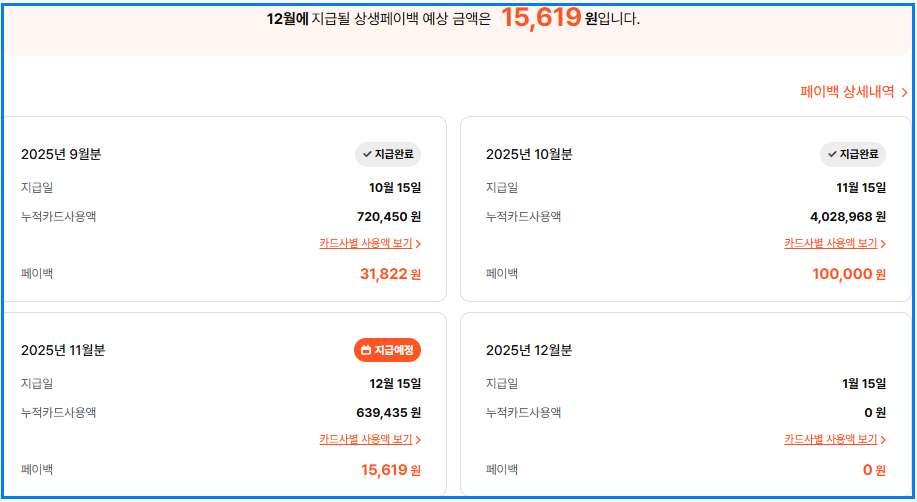Click chevron arrow of 12월분 카드사별 link
Screen dimensions: 917x502
point(883,439)
